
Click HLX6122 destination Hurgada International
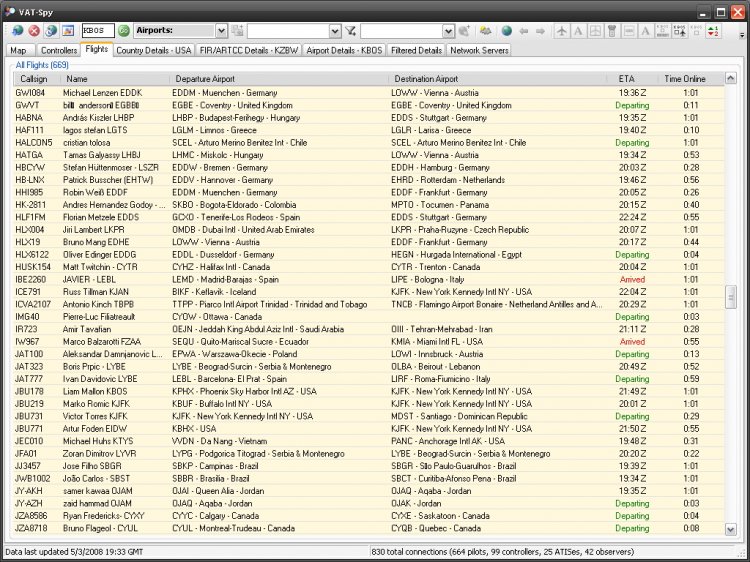pos(456,254)
